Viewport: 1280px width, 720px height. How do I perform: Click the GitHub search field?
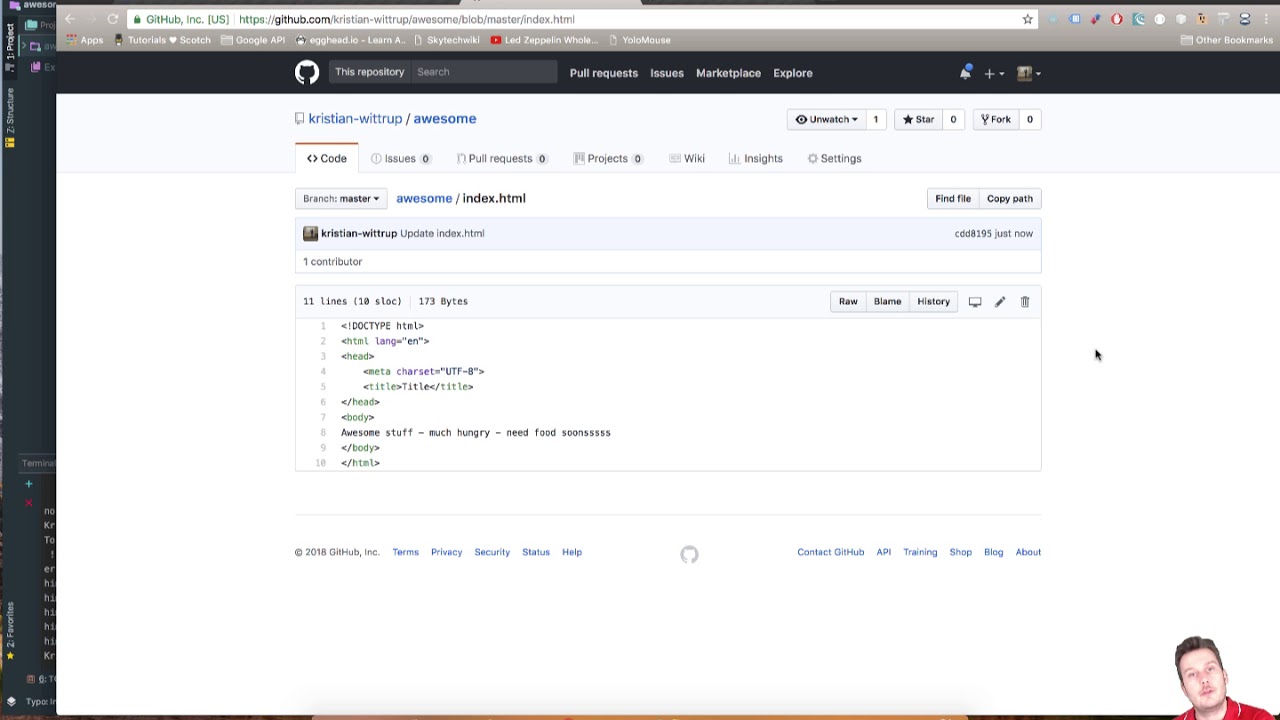coord(483,72)
